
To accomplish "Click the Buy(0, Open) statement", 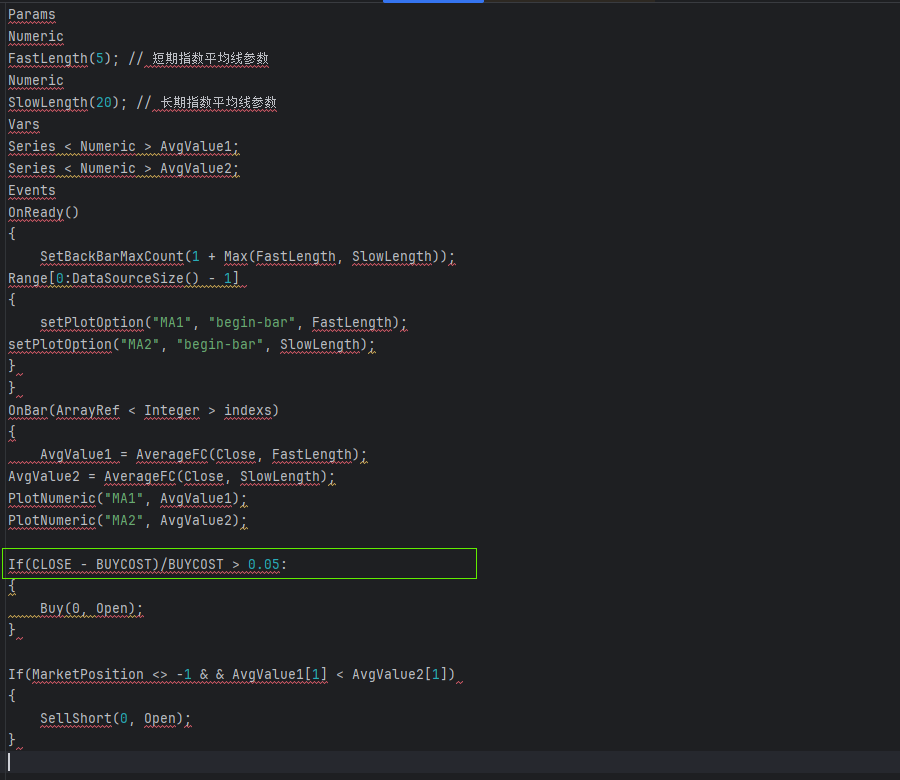I will coord(92,609).
